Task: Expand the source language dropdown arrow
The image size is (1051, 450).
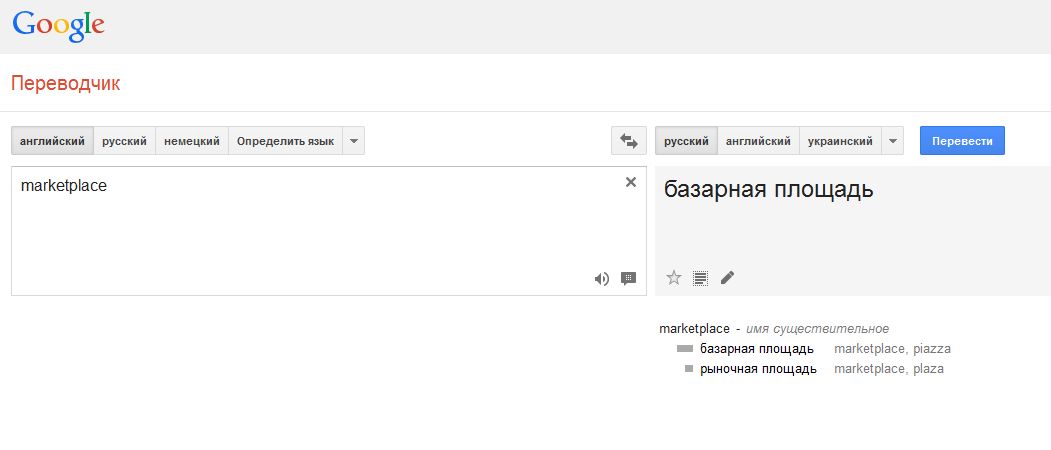Action: [353, 141]
